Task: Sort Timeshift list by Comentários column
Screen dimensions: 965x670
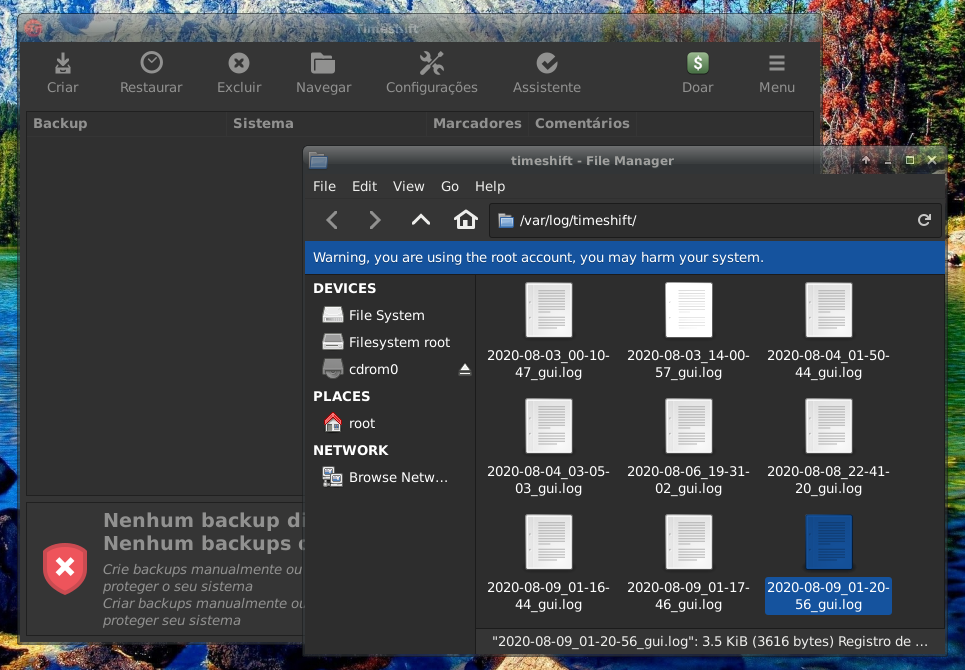Action: (x=582, y=124)
